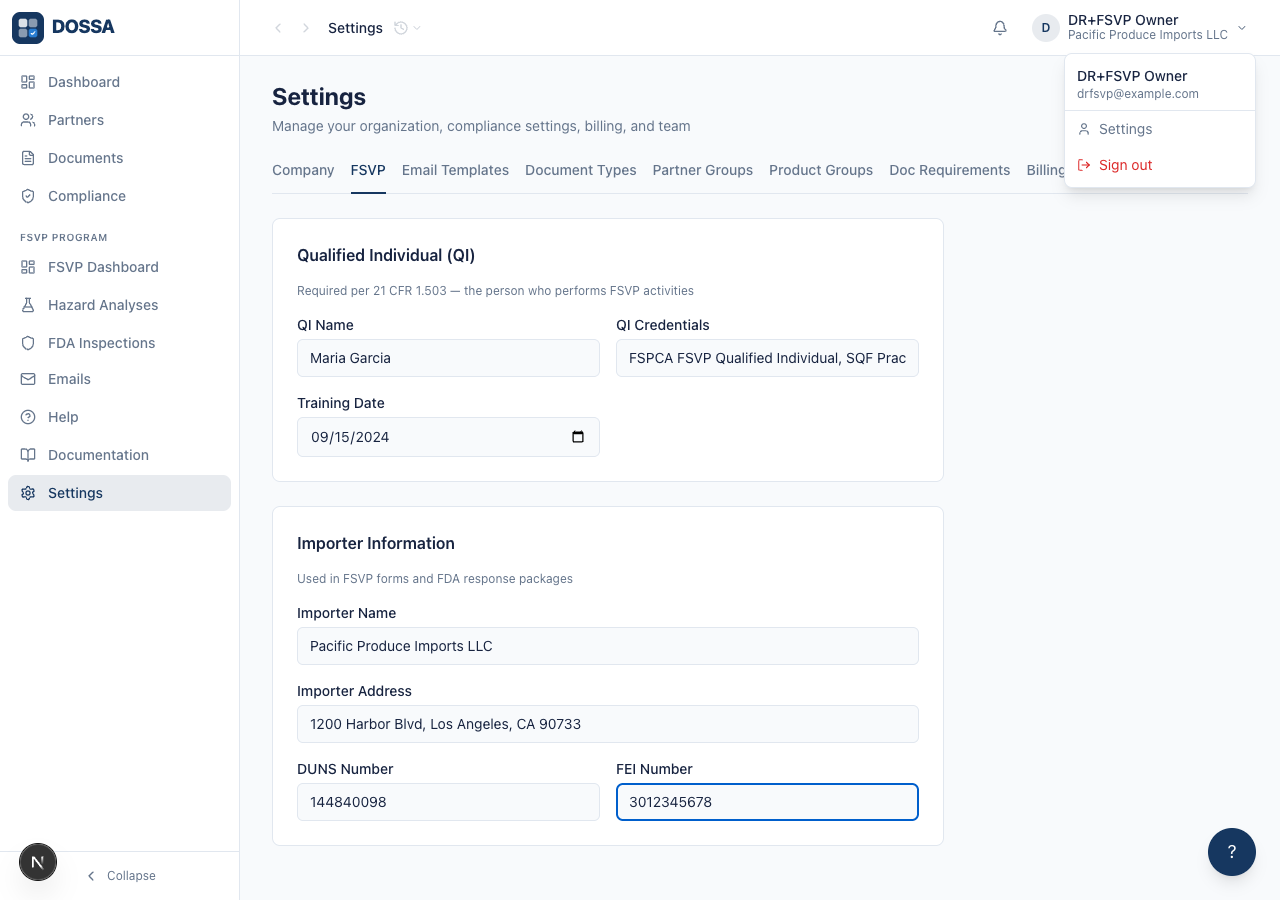Open the floating question mark help button
This screenshot has width=1280, height=900.
1232,852
